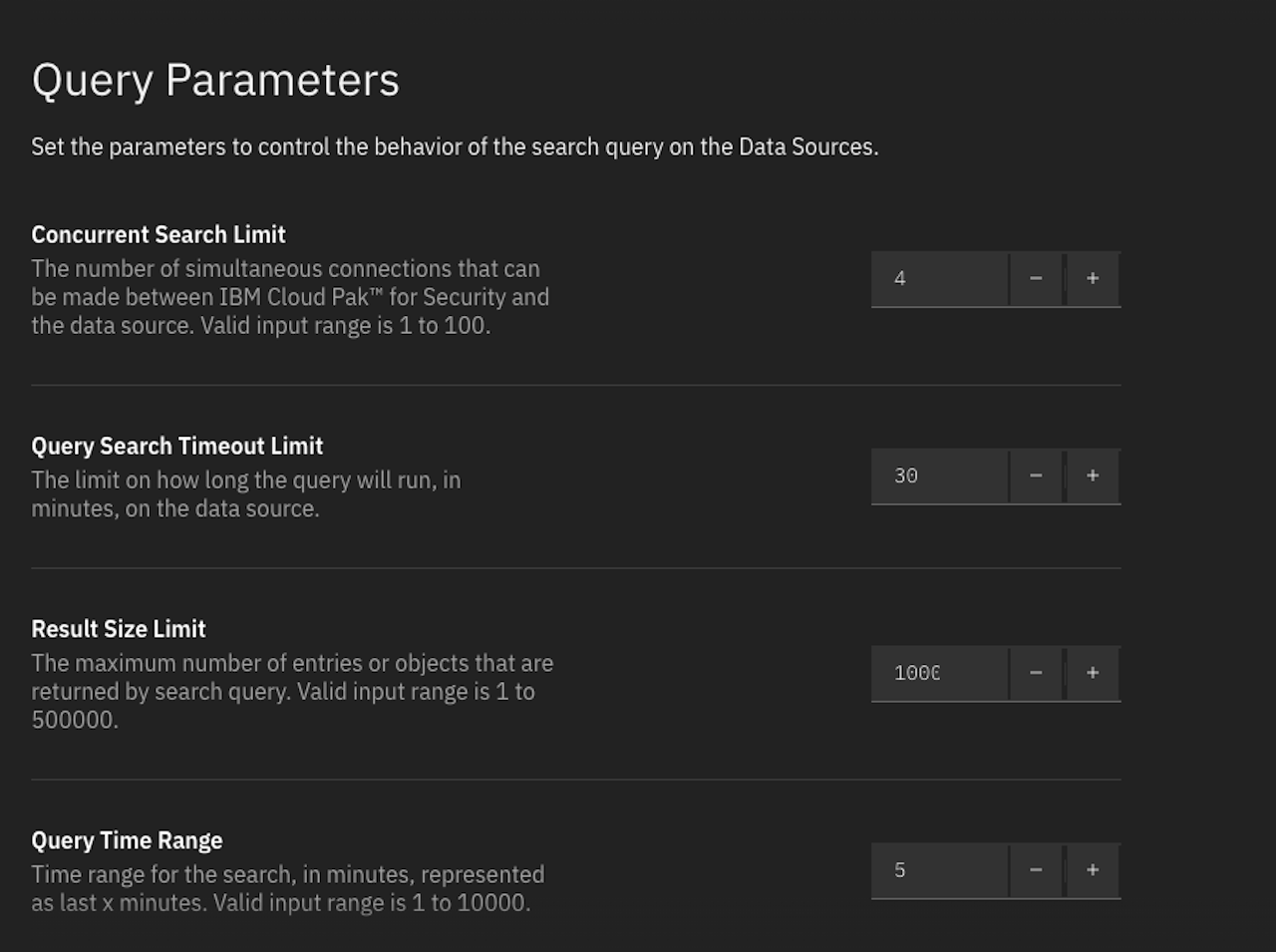Click plus for Query Search Timeout Limit

point(1093,476)
